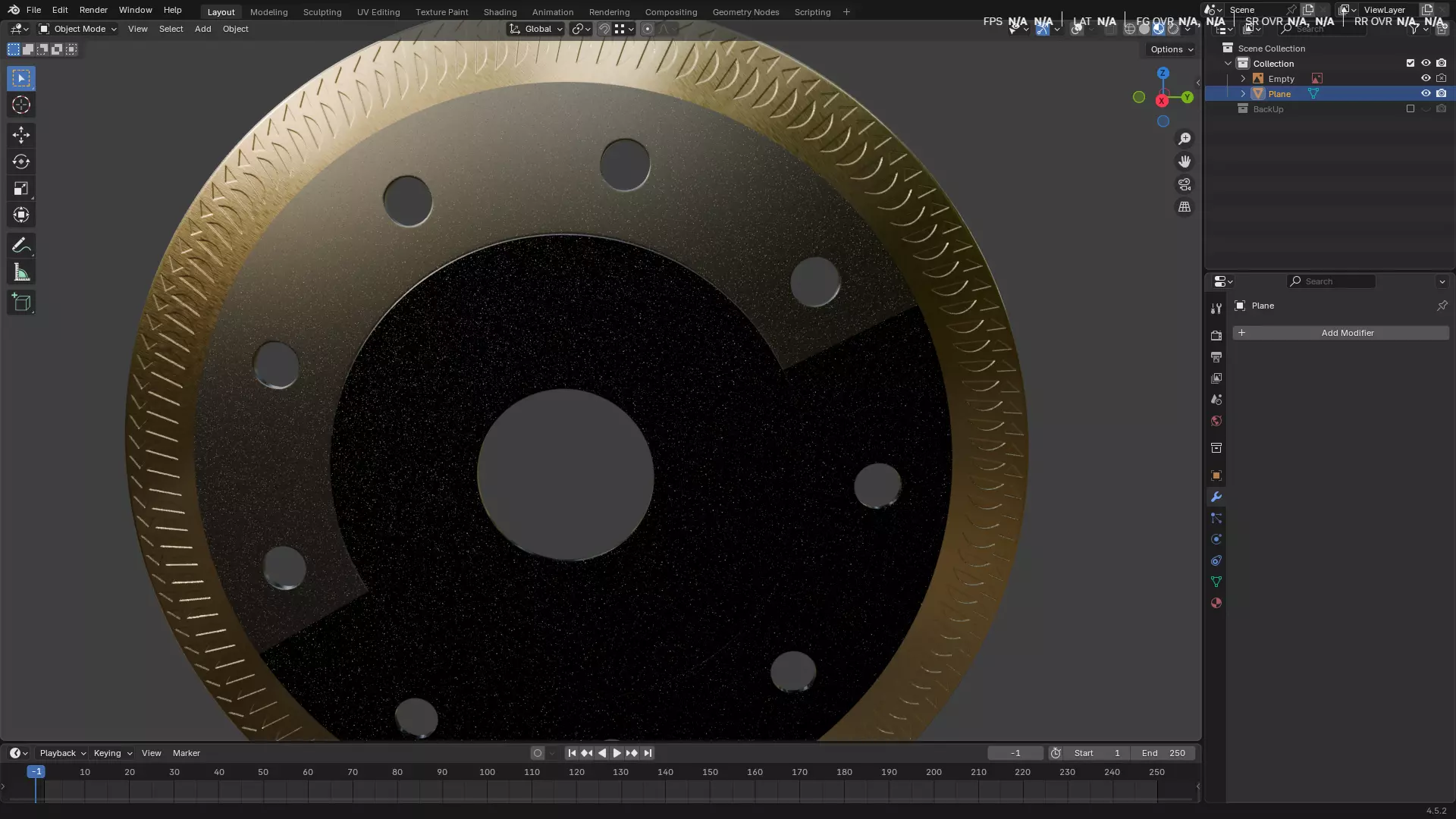Uncheck the Collection exclude checkbox
The height and width of the screenshot is (819, 1456).
(x=1410, y=64)
